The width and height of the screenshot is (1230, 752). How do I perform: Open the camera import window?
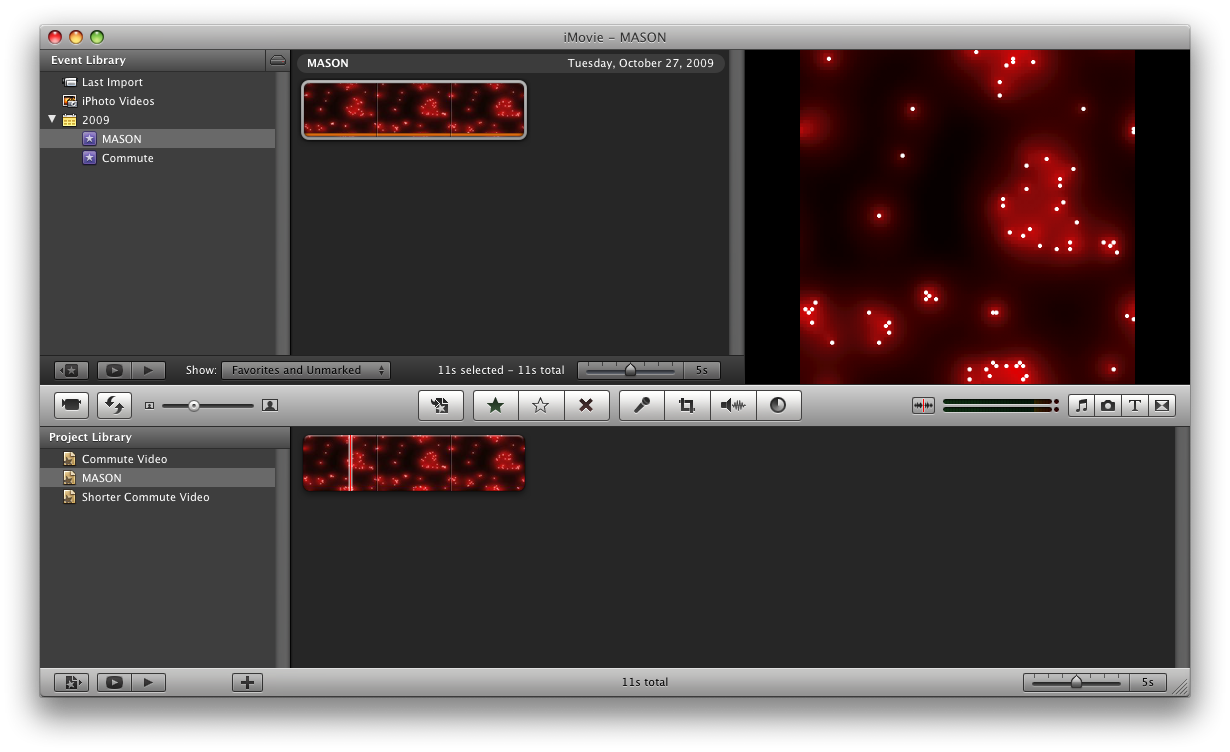coord(71,405)
